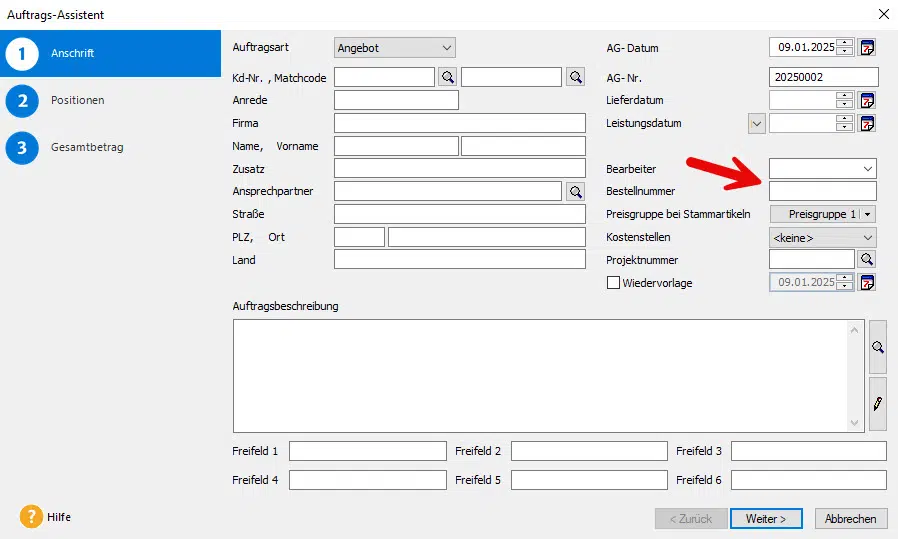Open the AG-Datum calendar picker icon
This screenshot has height=539, width=898.
(x=867, y=48)
